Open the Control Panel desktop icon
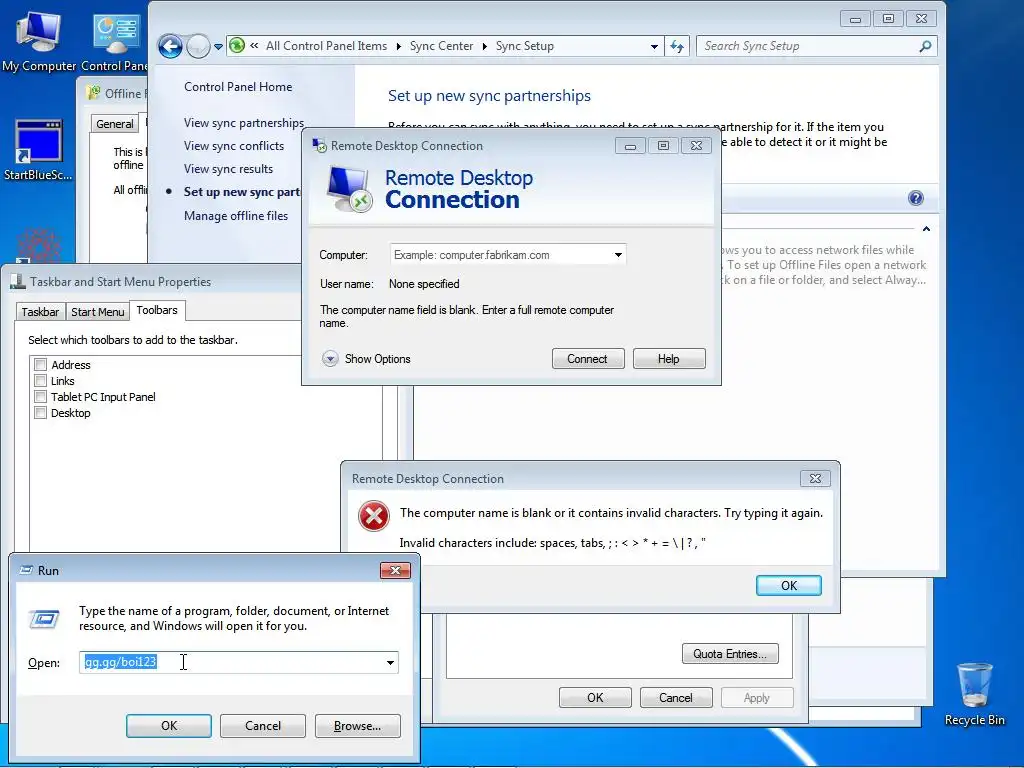The width and height of the screenshot is (1024, 768). [116, 40]
